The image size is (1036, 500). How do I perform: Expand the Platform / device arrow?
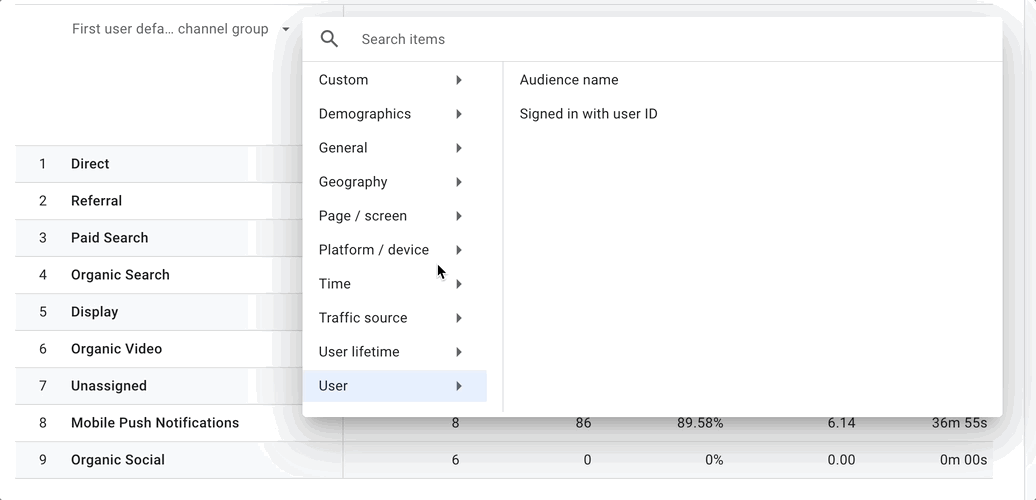[459, 250]
